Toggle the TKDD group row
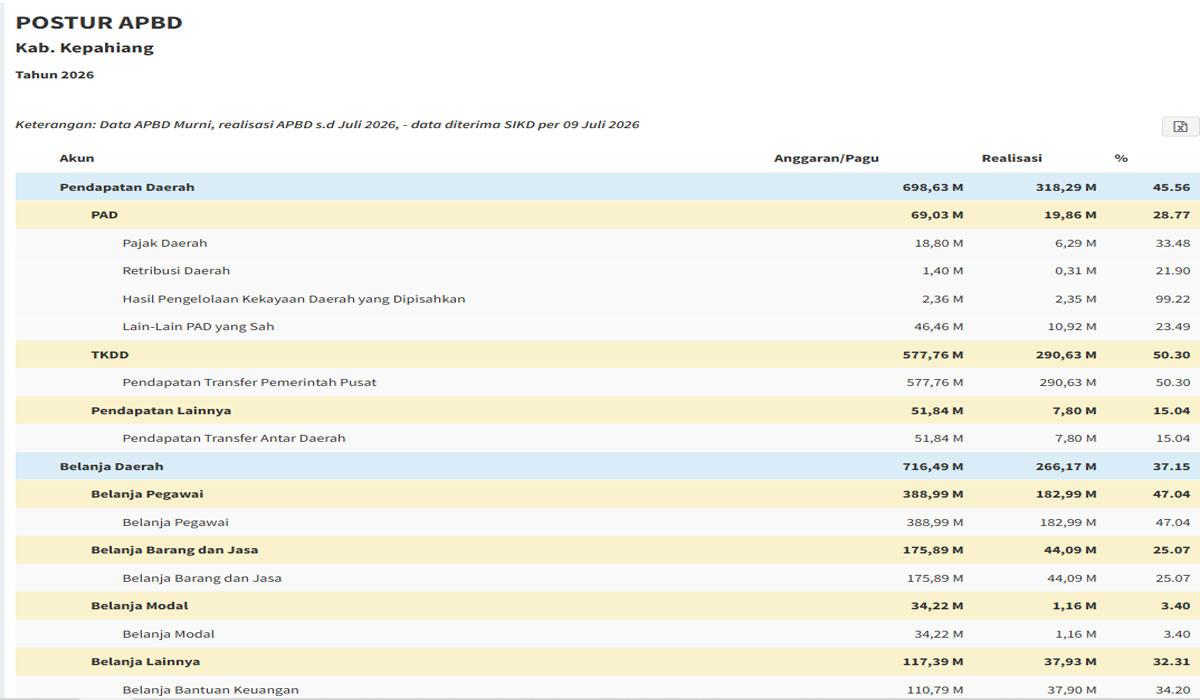 pyautogui.click(x=608, y=355)
